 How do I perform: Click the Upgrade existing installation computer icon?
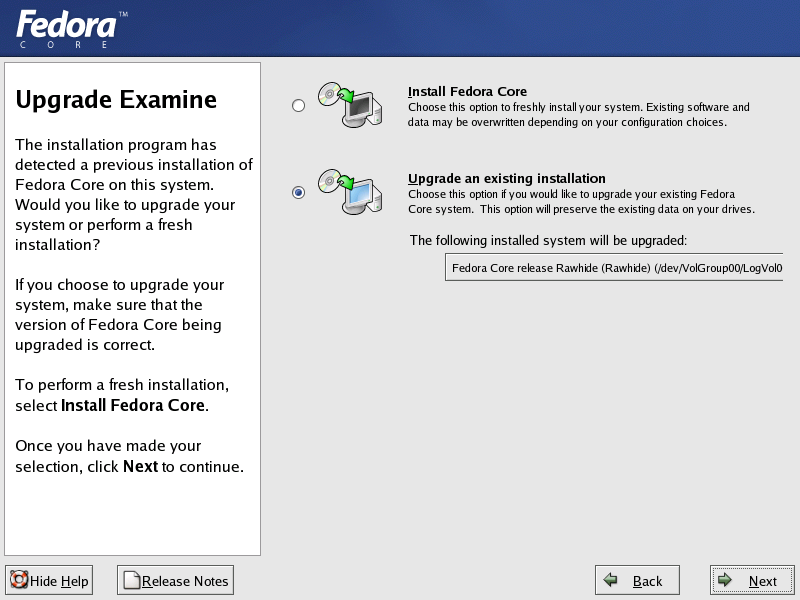[350, 192]
